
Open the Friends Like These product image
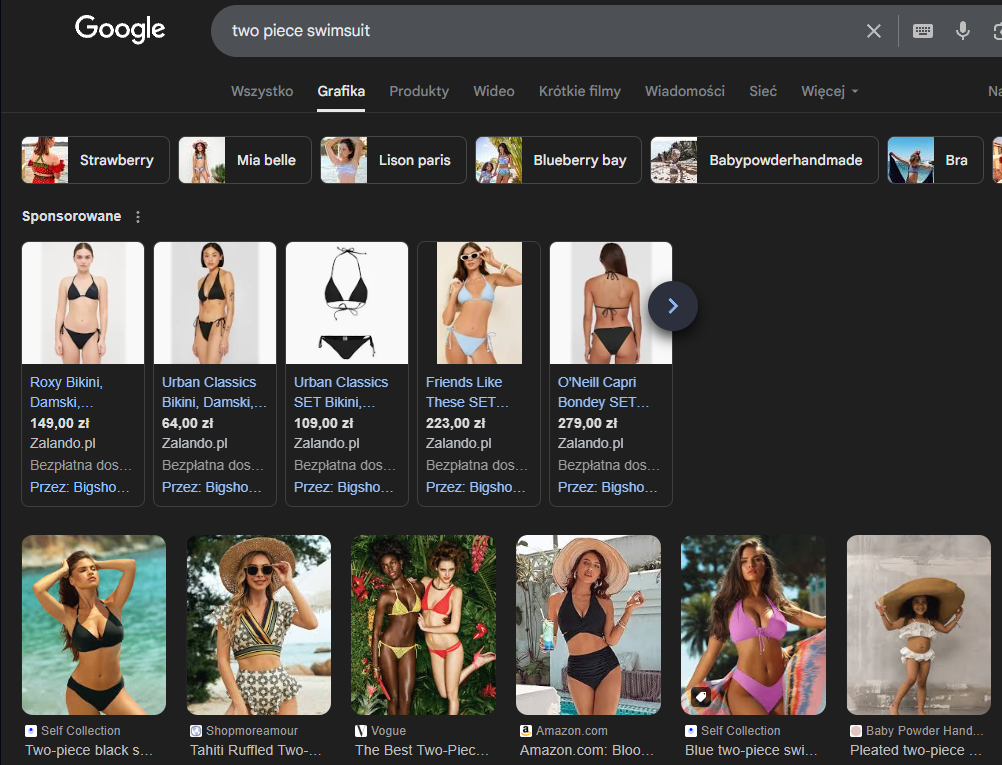click(479, 303)
